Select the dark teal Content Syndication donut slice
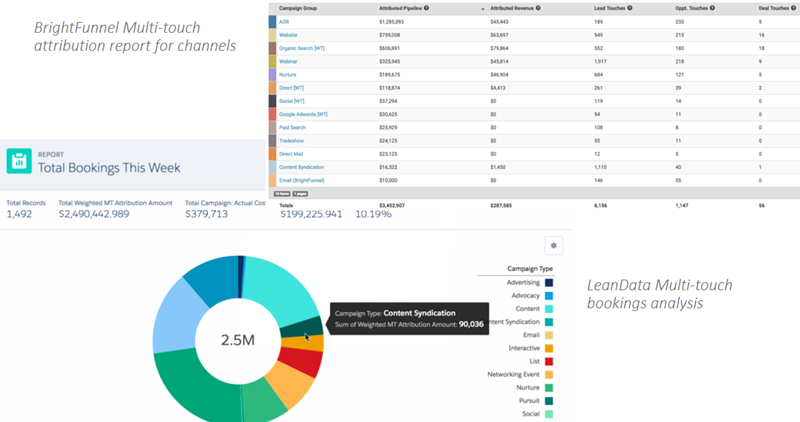 click(302, 328)
